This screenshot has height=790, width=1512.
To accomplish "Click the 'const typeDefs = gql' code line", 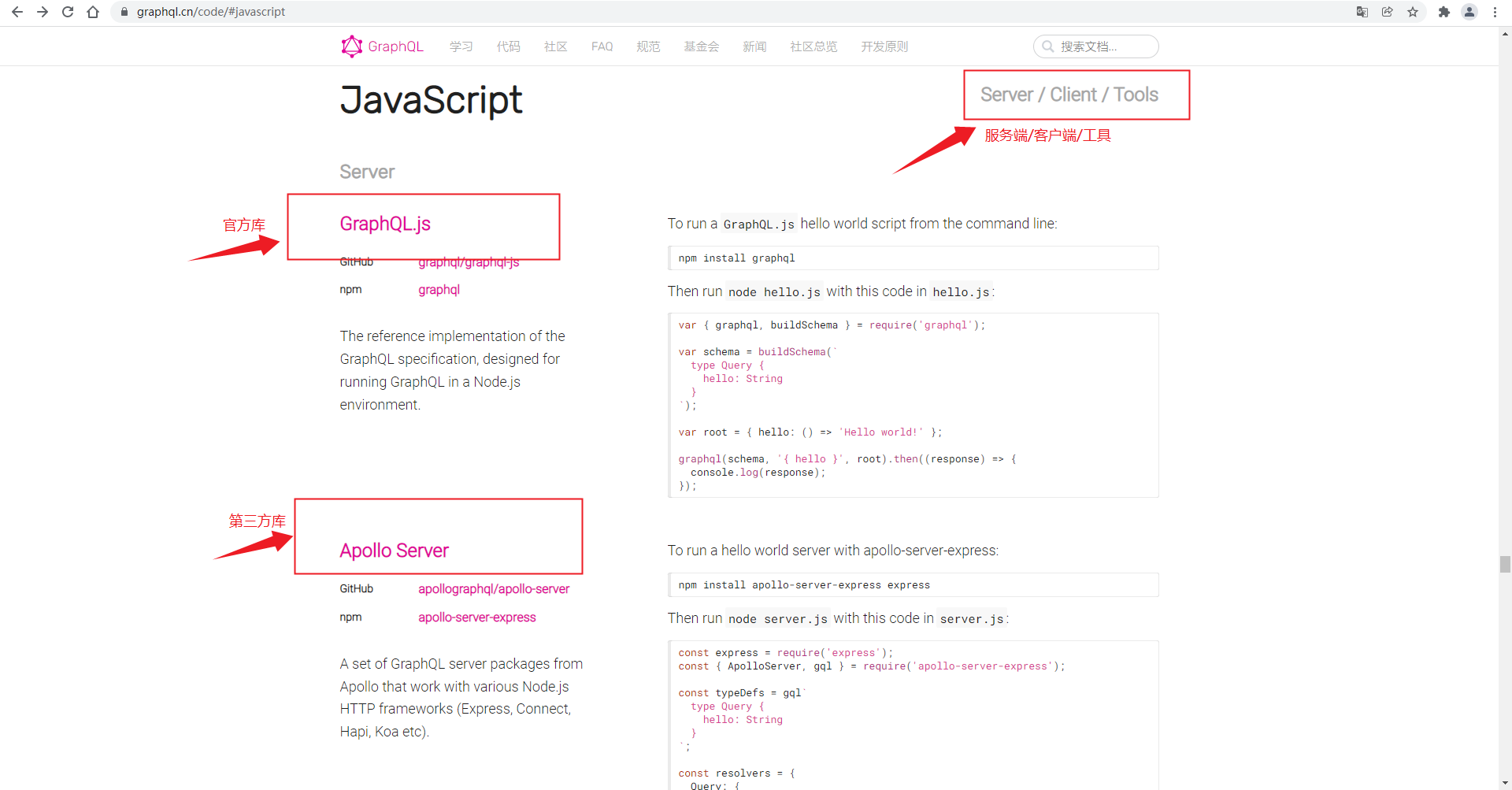I will [x=742, y=693].
